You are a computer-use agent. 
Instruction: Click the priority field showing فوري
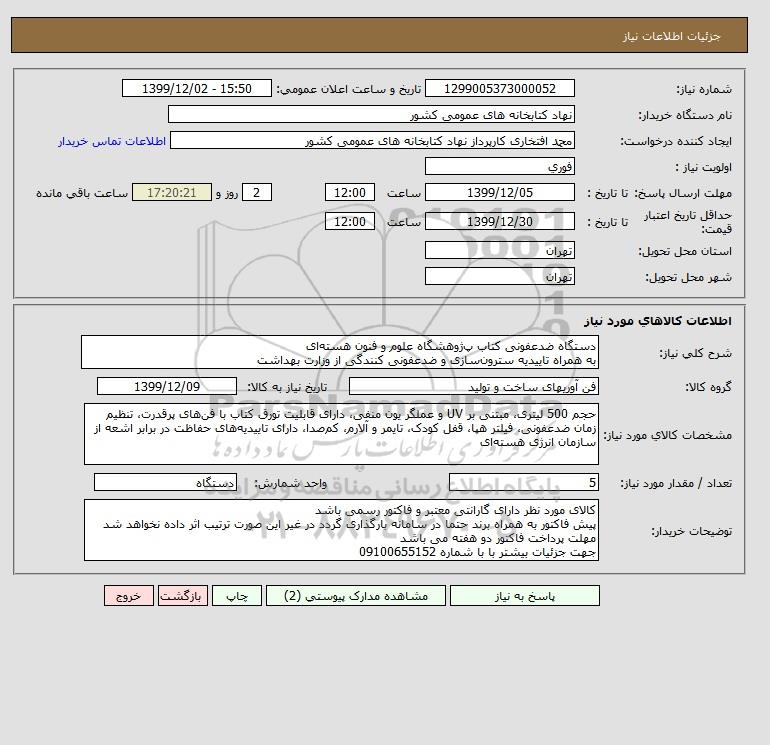pos(499,166)
